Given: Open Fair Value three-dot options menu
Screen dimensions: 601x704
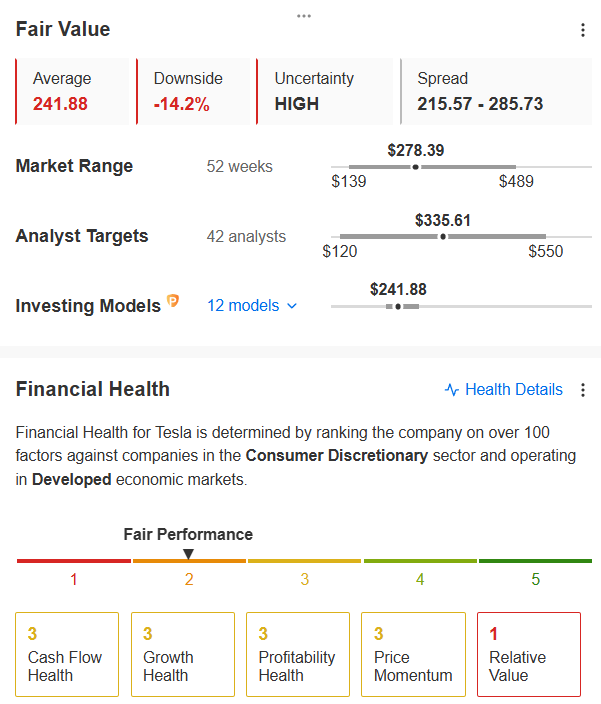Looking at the screenshot, I should point(583,30).
